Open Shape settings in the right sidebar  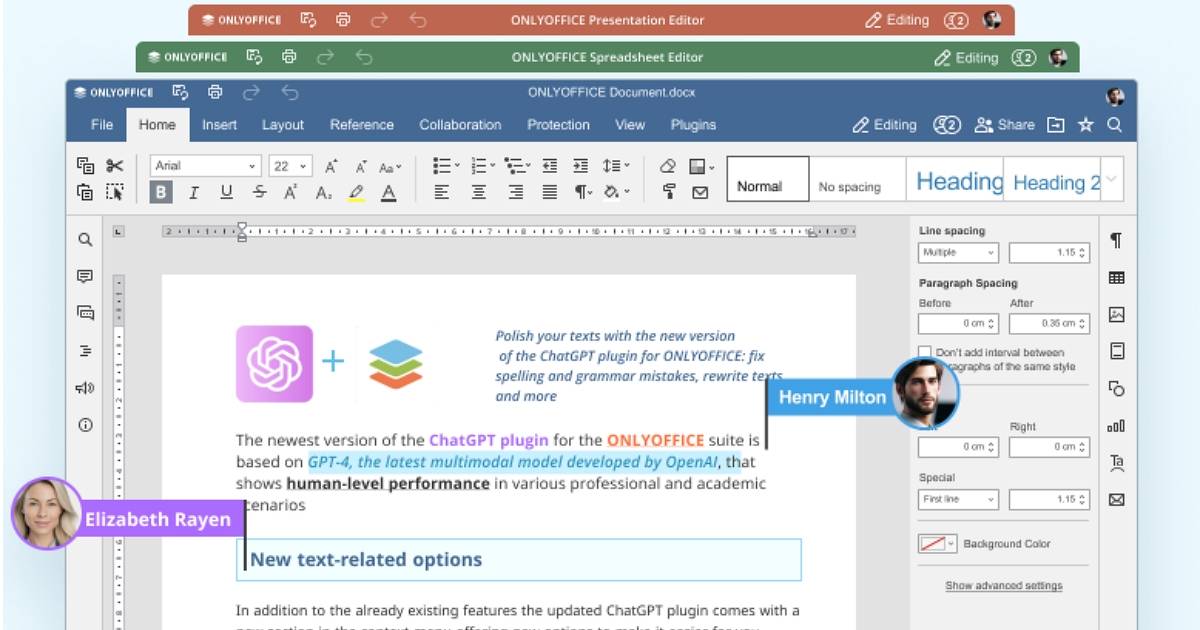tap(1116, 388)
